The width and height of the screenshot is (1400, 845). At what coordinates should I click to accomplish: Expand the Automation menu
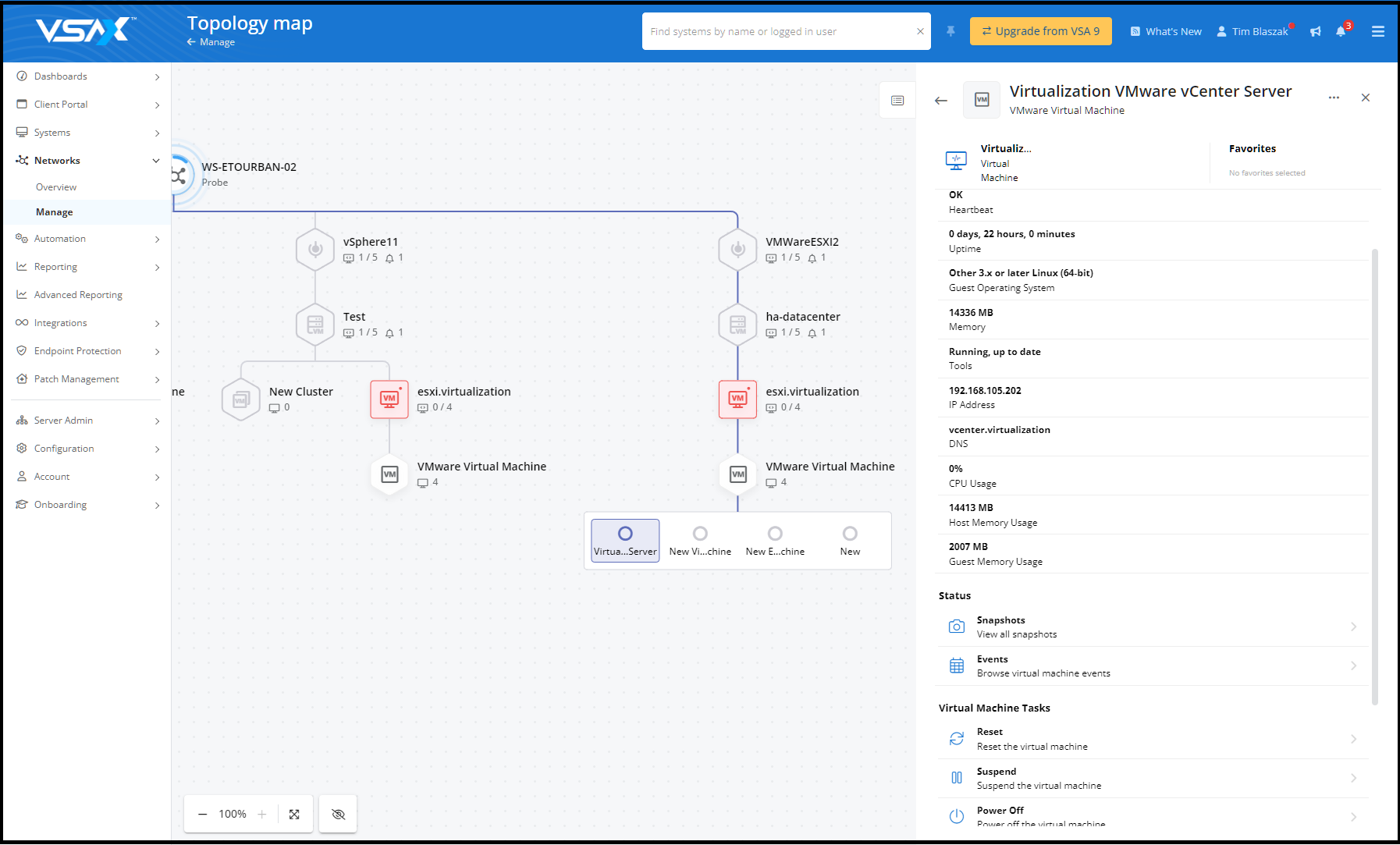[87, 239]
